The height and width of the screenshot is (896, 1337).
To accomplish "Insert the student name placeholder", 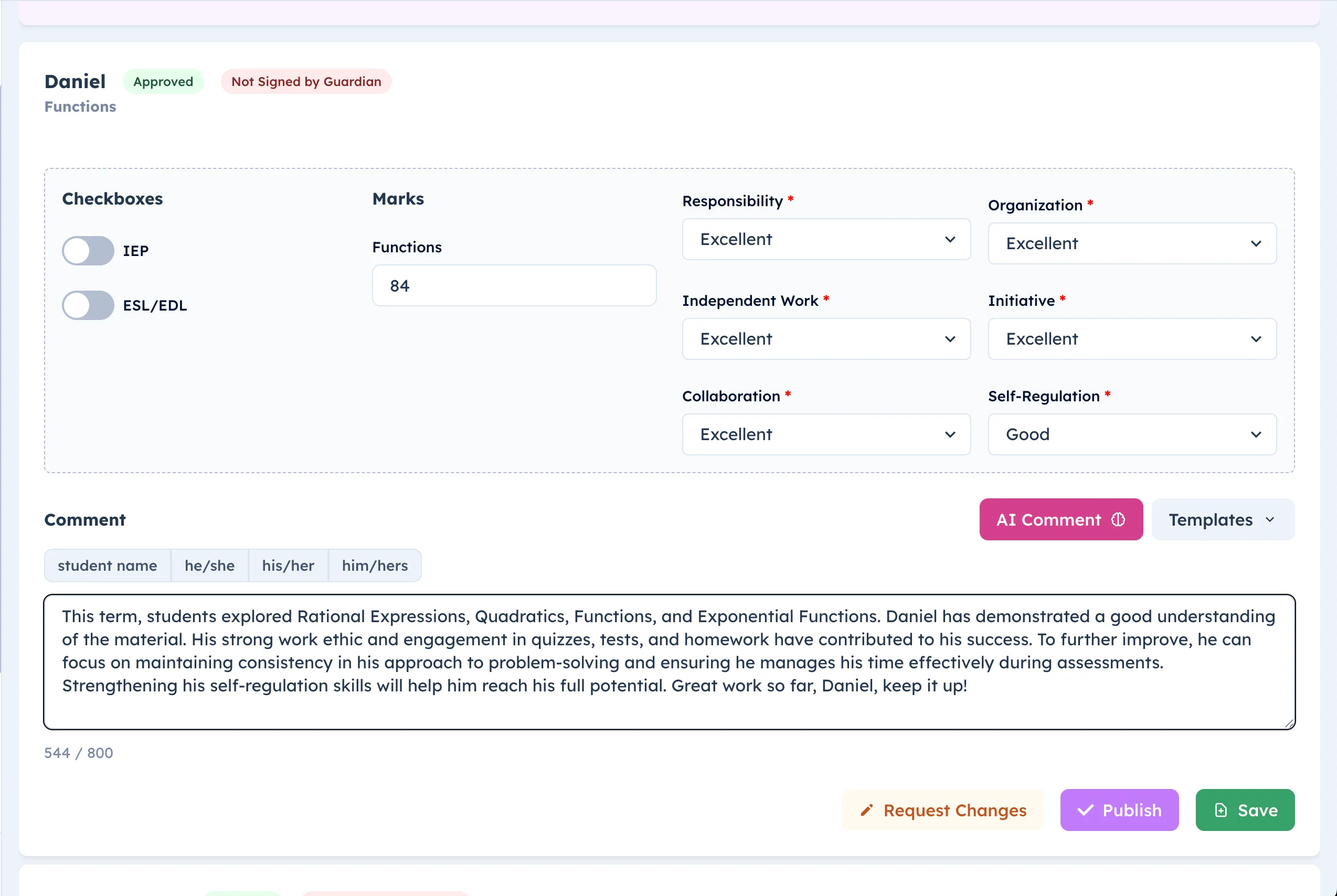I will pyautogui.click(x=108, y=566).
